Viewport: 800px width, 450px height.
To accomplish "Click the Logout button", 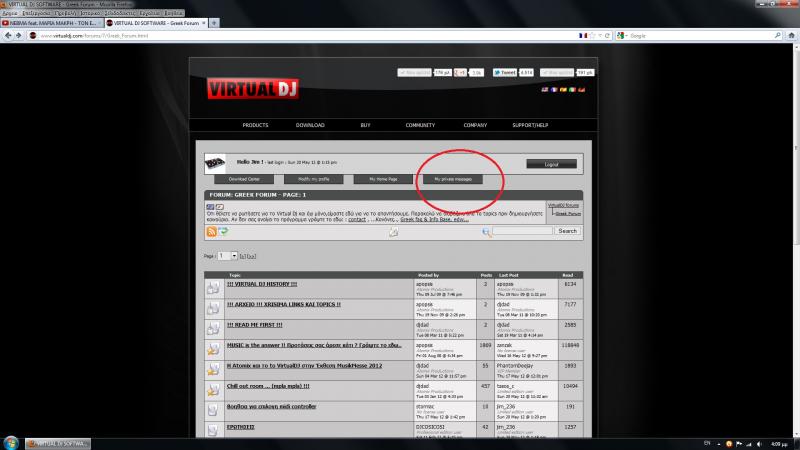I will (x=552, y=164).
